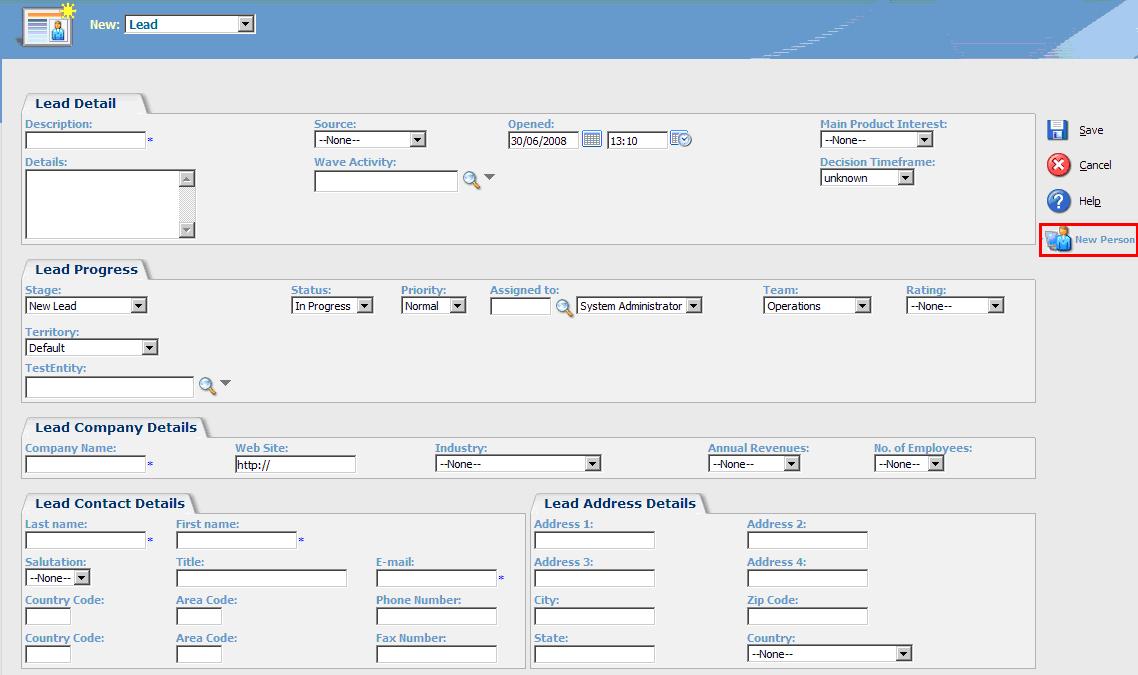Open the Status dropdown showing In Progress
Image resolution: width=1138 pixels, height=675 pixels.
(x=332, y=306)
